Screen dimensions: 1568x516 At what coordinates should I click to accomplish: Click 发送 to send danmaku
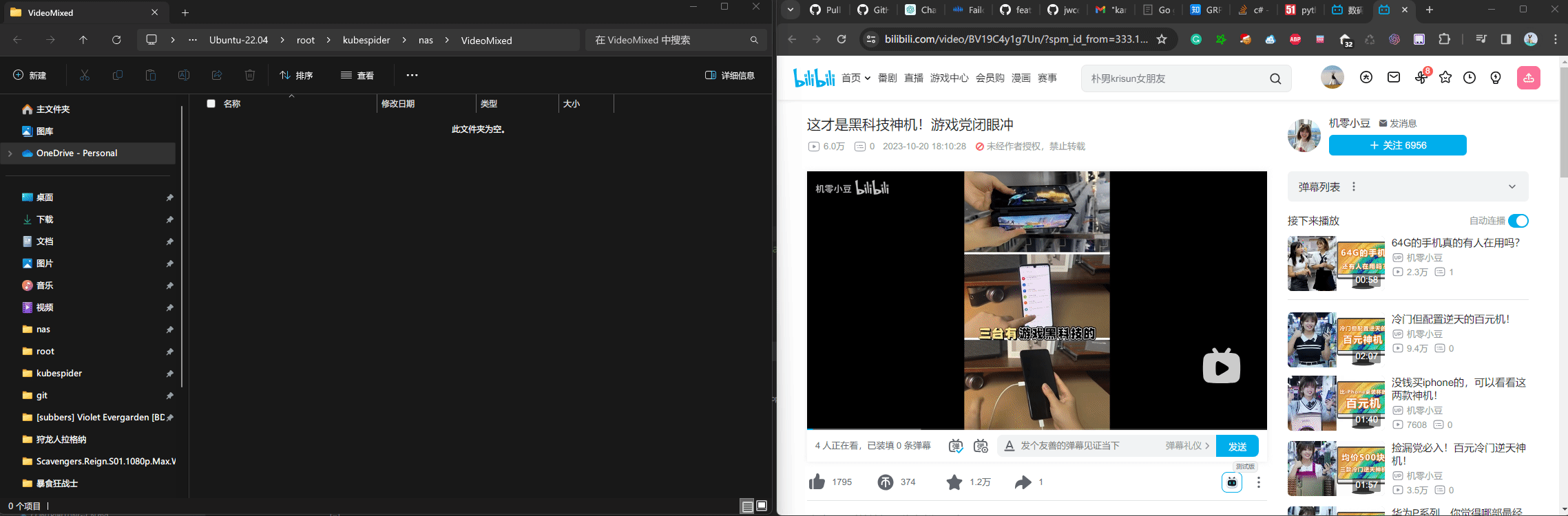1237,446
